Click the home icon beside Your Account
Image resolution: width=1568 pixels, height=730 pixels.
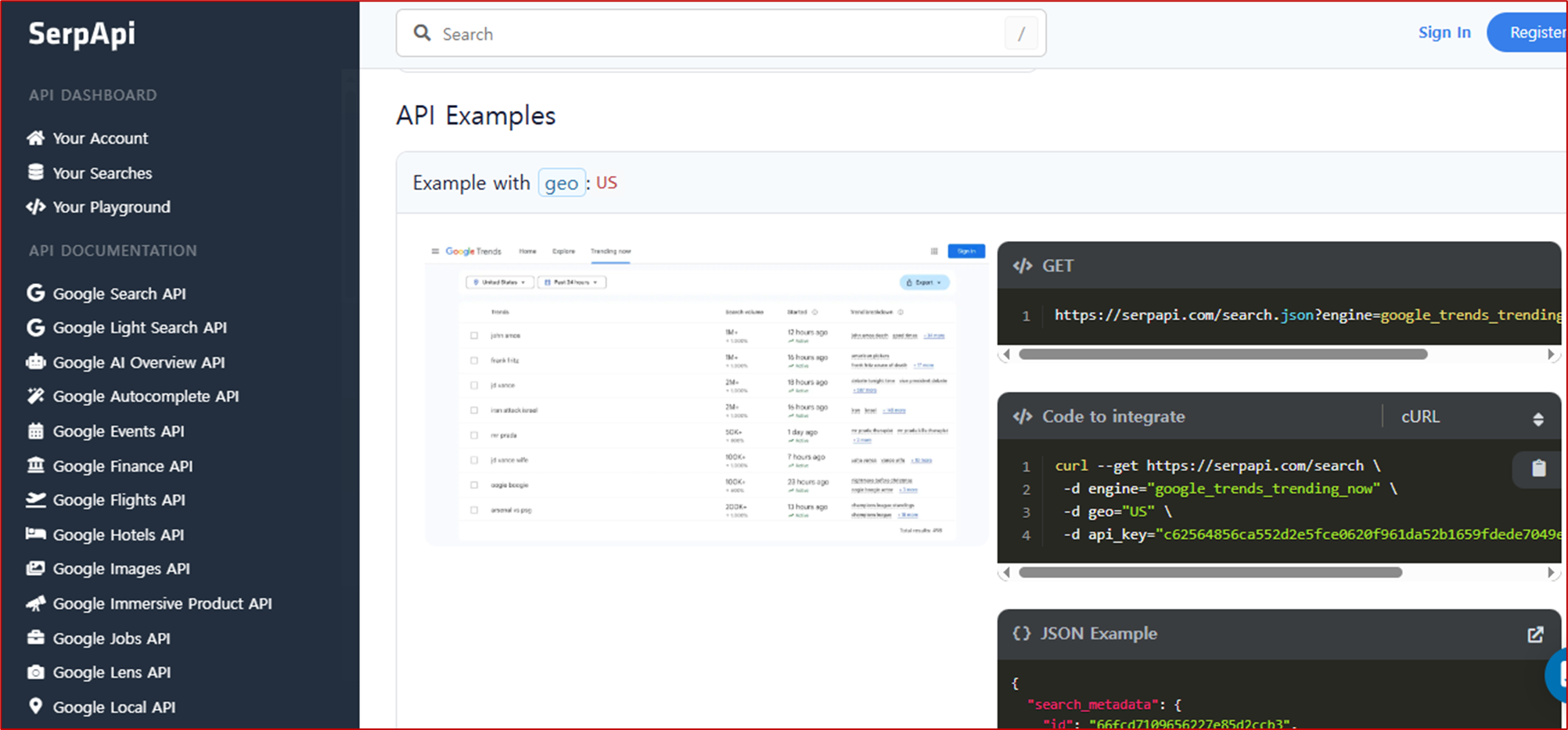(x=35, y=138)
